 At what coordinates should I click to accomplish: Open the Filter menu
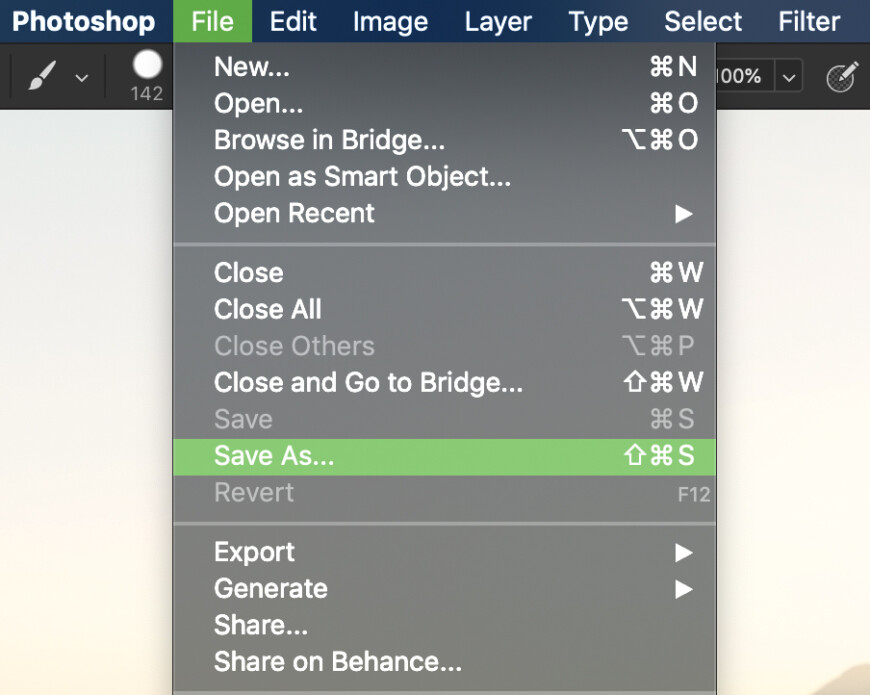pos(808,21)
